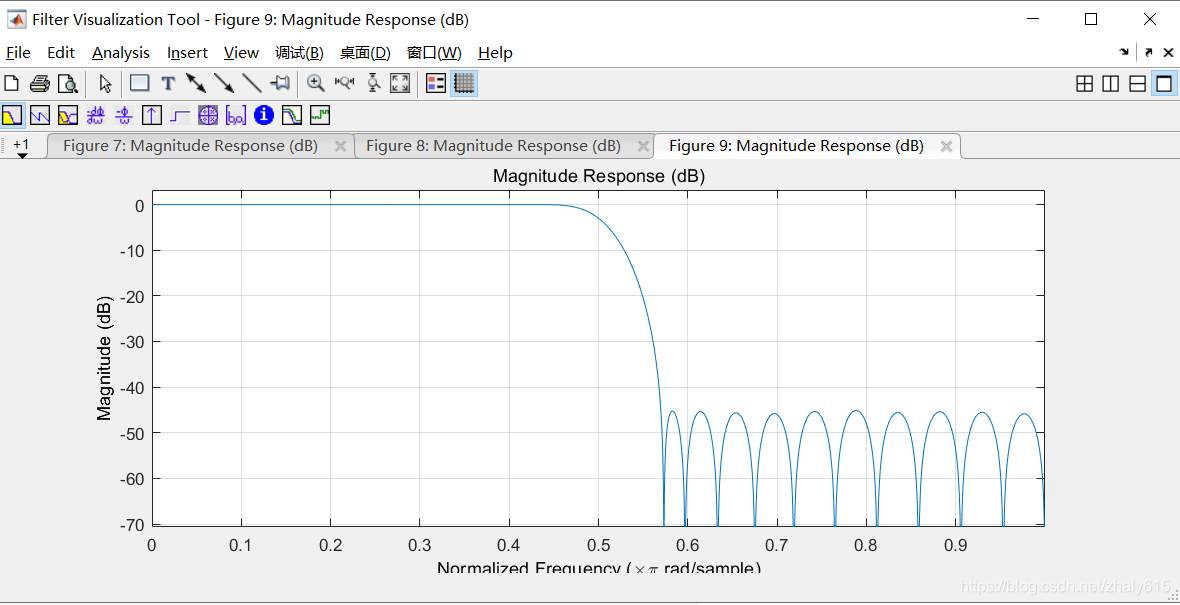The height and width of the screenshot is (605, 1180).
Task: Switch to Figure 8 Magnitude Response tab
Action: point(493,146)
